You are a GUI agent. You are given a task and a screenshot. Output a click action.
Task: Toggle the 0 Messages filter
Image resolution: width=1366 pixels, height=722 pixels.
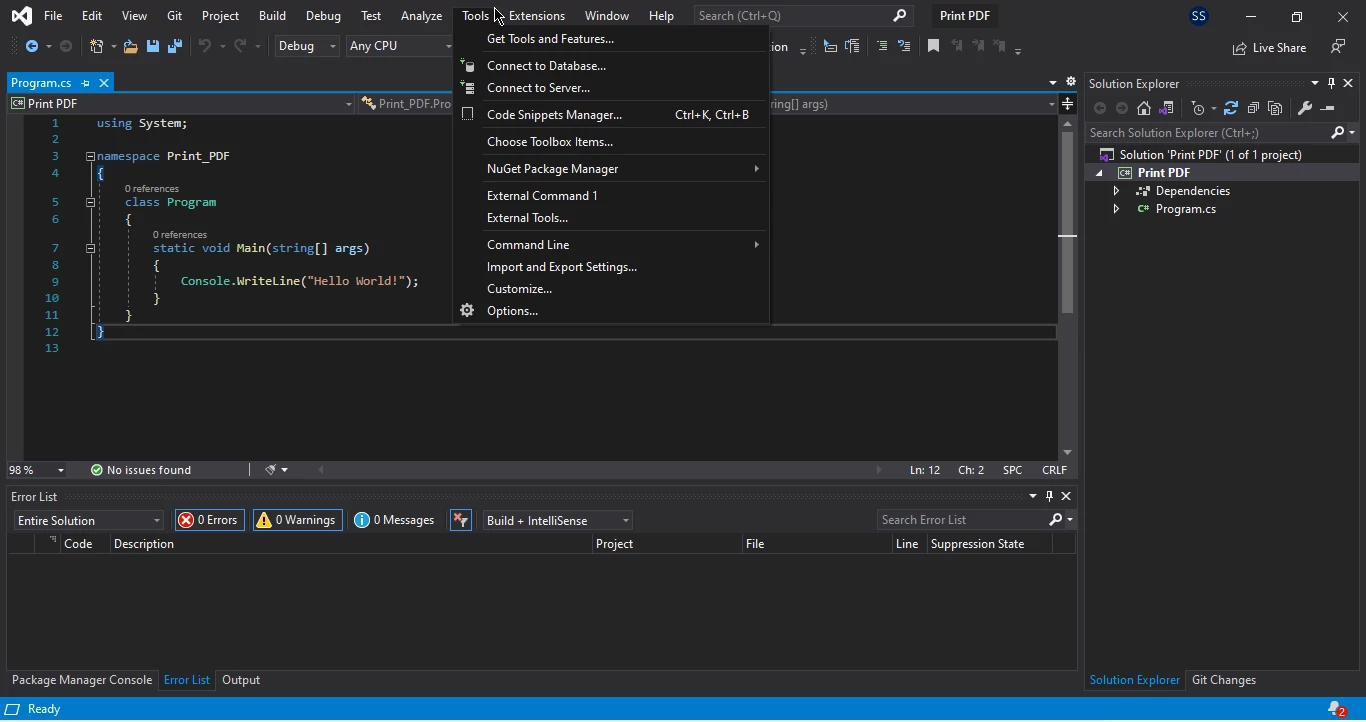394,520
